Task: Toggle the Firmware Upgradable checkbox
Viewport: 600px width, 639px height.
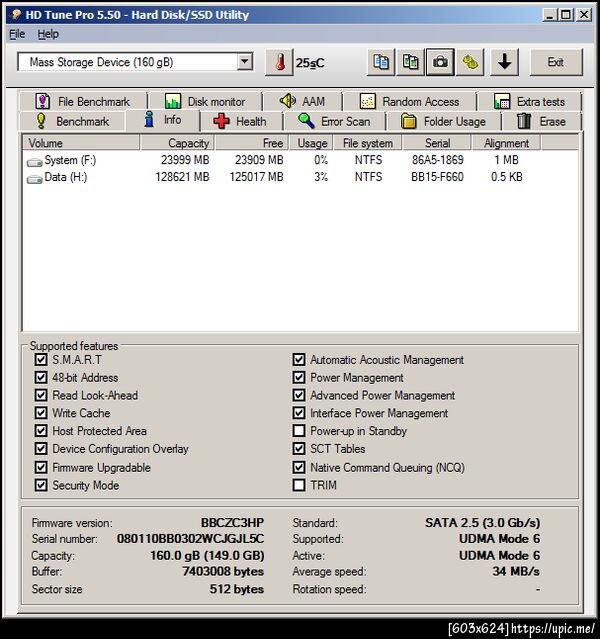Action: (x=41, y=467)
